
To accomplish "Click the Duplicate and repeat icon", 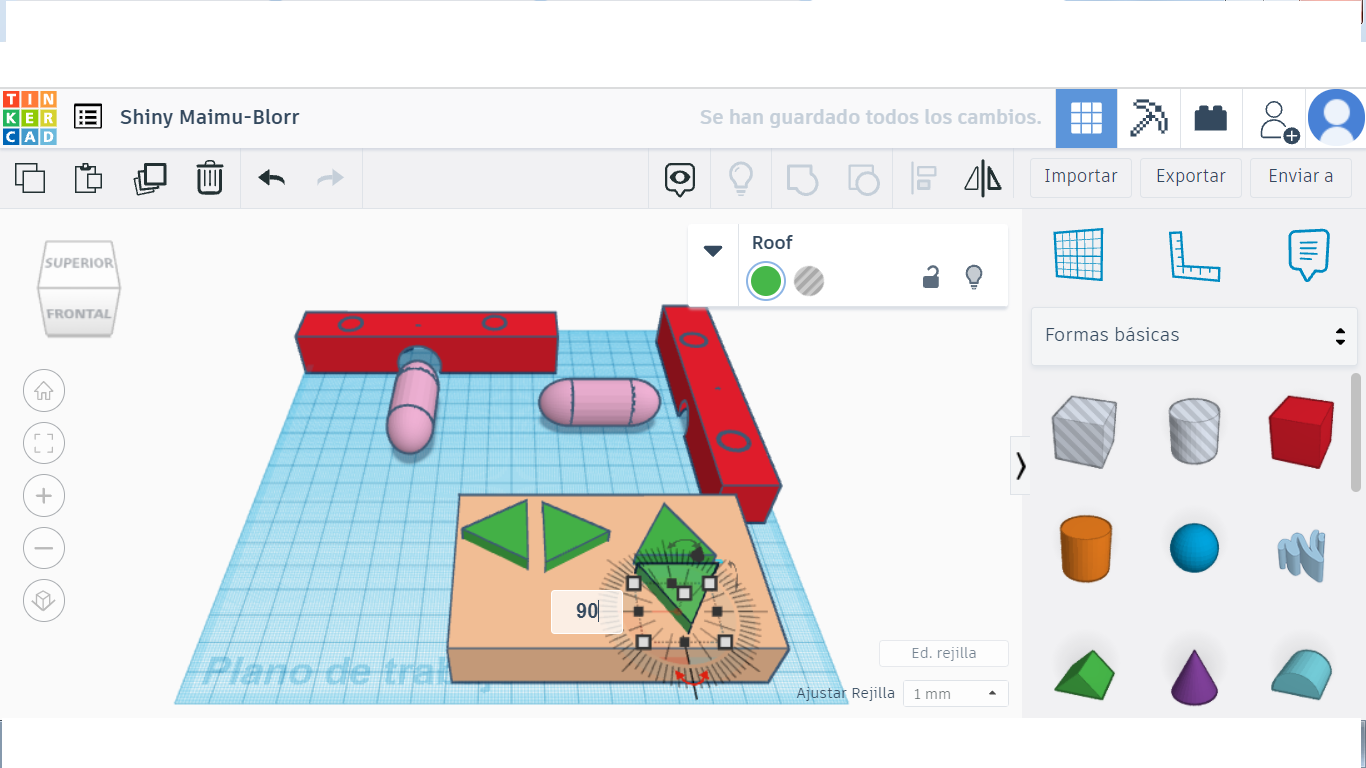I will click(150, 178).
